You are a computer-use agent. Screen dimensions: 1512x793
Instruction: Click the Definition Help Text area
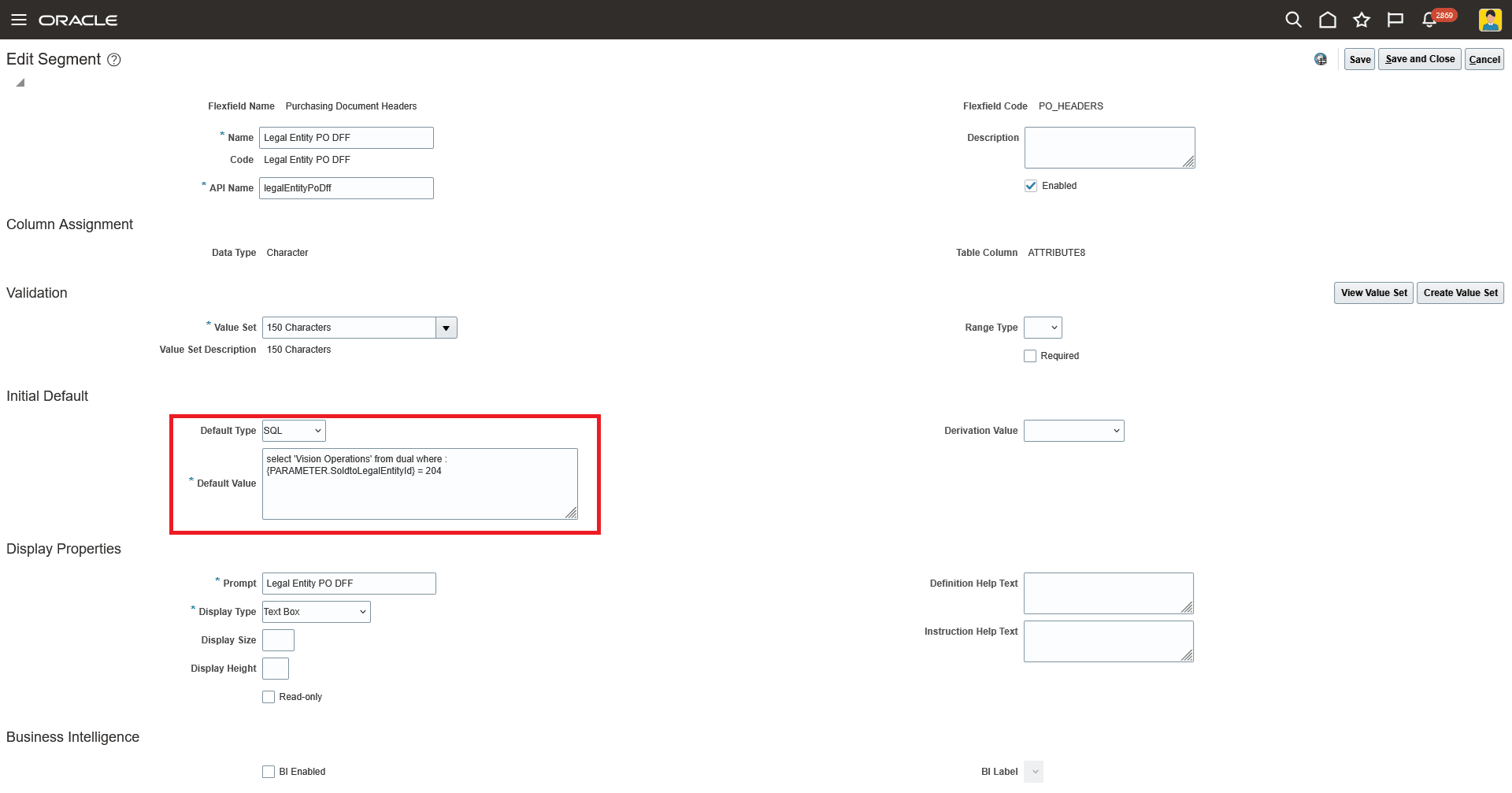pos(1109,594)
